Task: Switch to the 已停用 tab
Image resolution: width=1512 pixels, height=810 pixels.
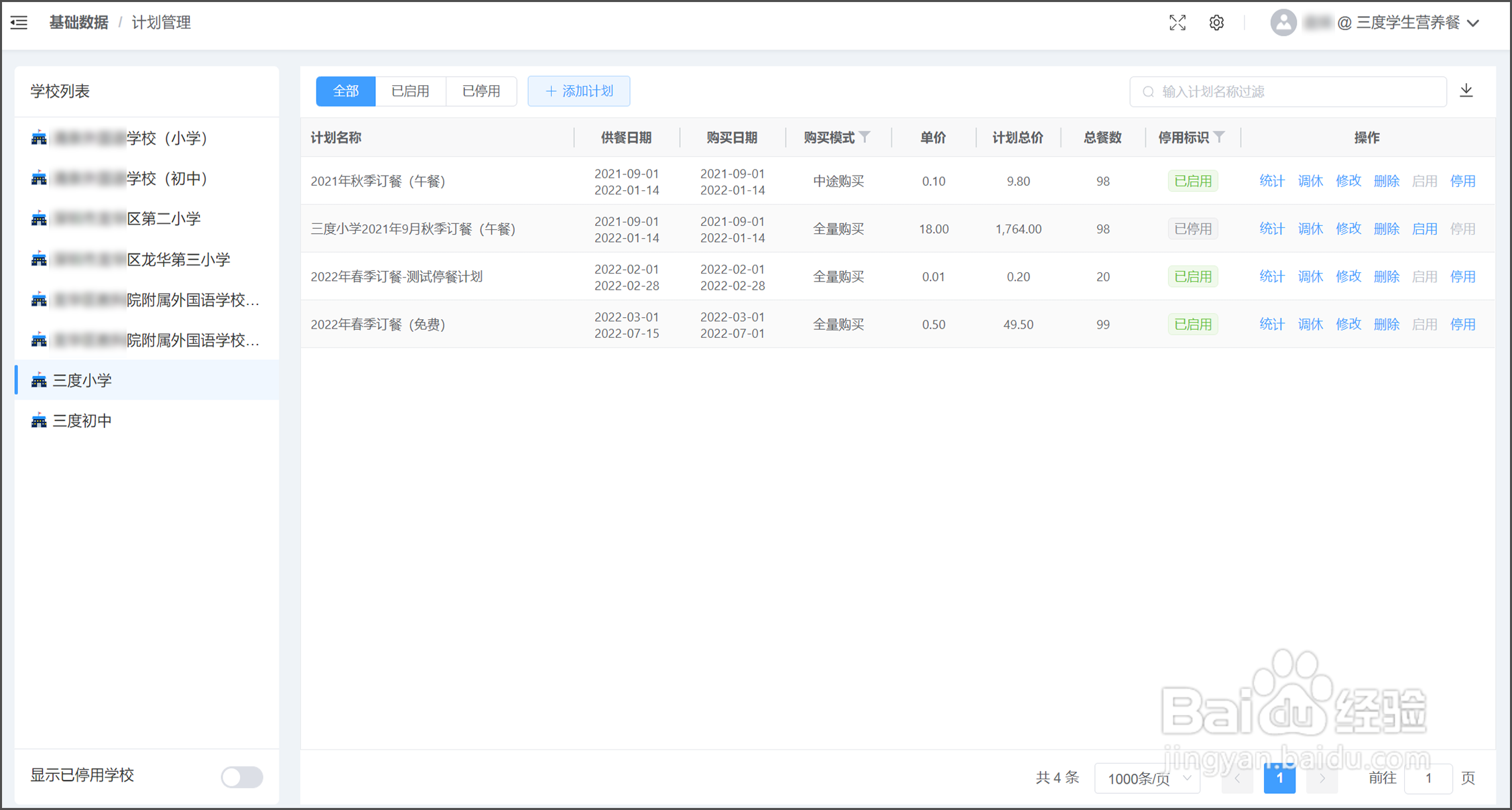Action: pyautogui.click(x=481, y=91)
